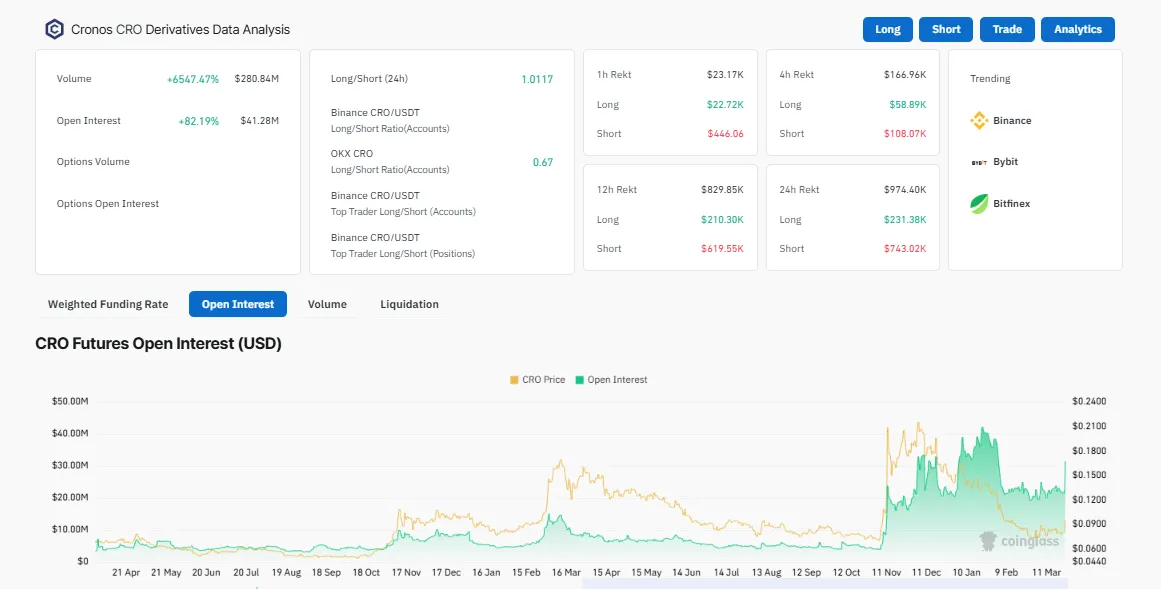The width and height of the screenshot is (1161, 589).
Task: Hide the CRO Price series in the legend
Action: tap(537, 380)
